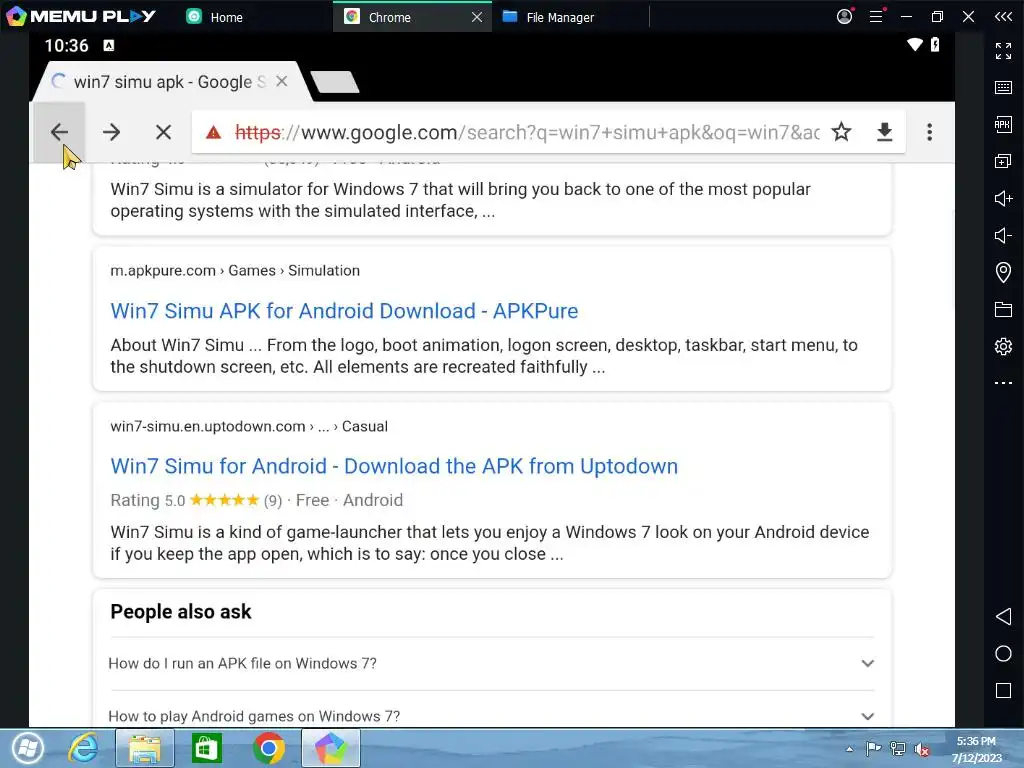Increase volume with the speaker plus icon
This screenshot has height=768, width=1024.
coord(1003,198)
